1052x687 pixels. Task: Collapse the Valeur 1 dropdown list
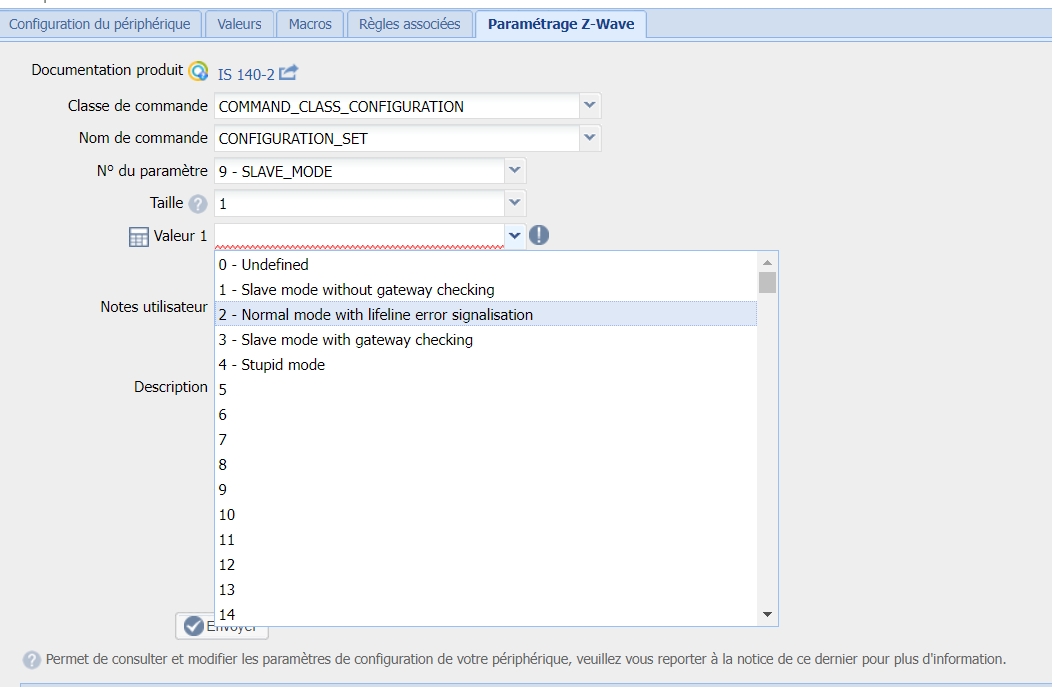coord(515,236)
